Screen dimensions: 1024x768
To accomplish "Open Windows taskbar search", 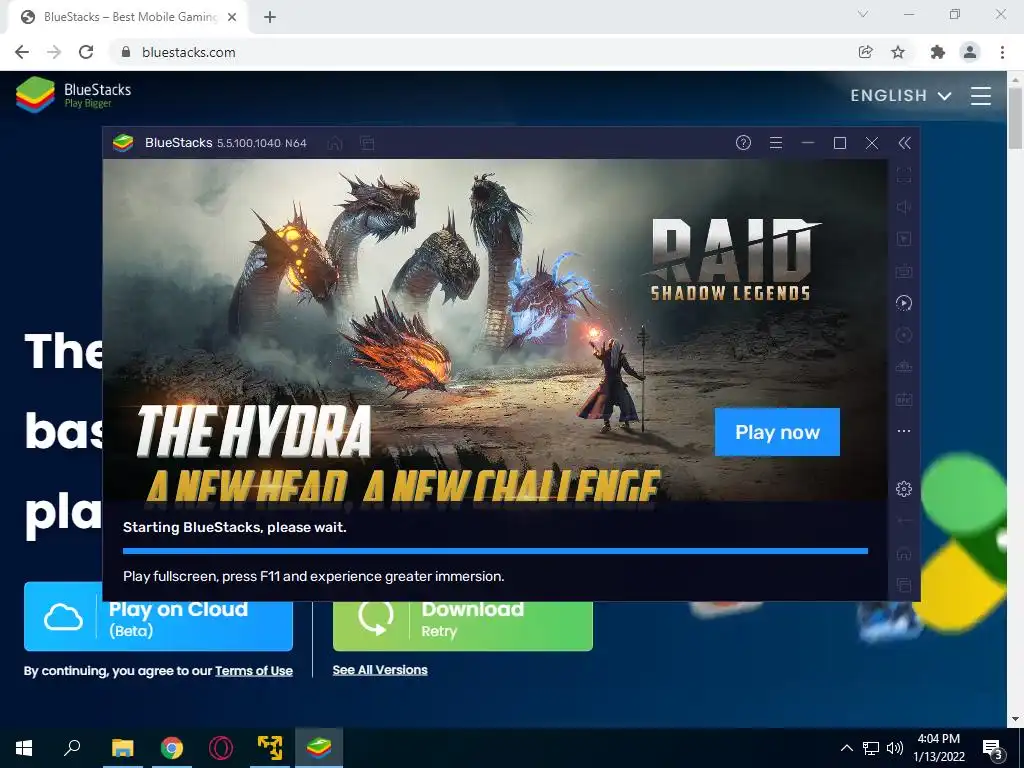I will 72,748.
